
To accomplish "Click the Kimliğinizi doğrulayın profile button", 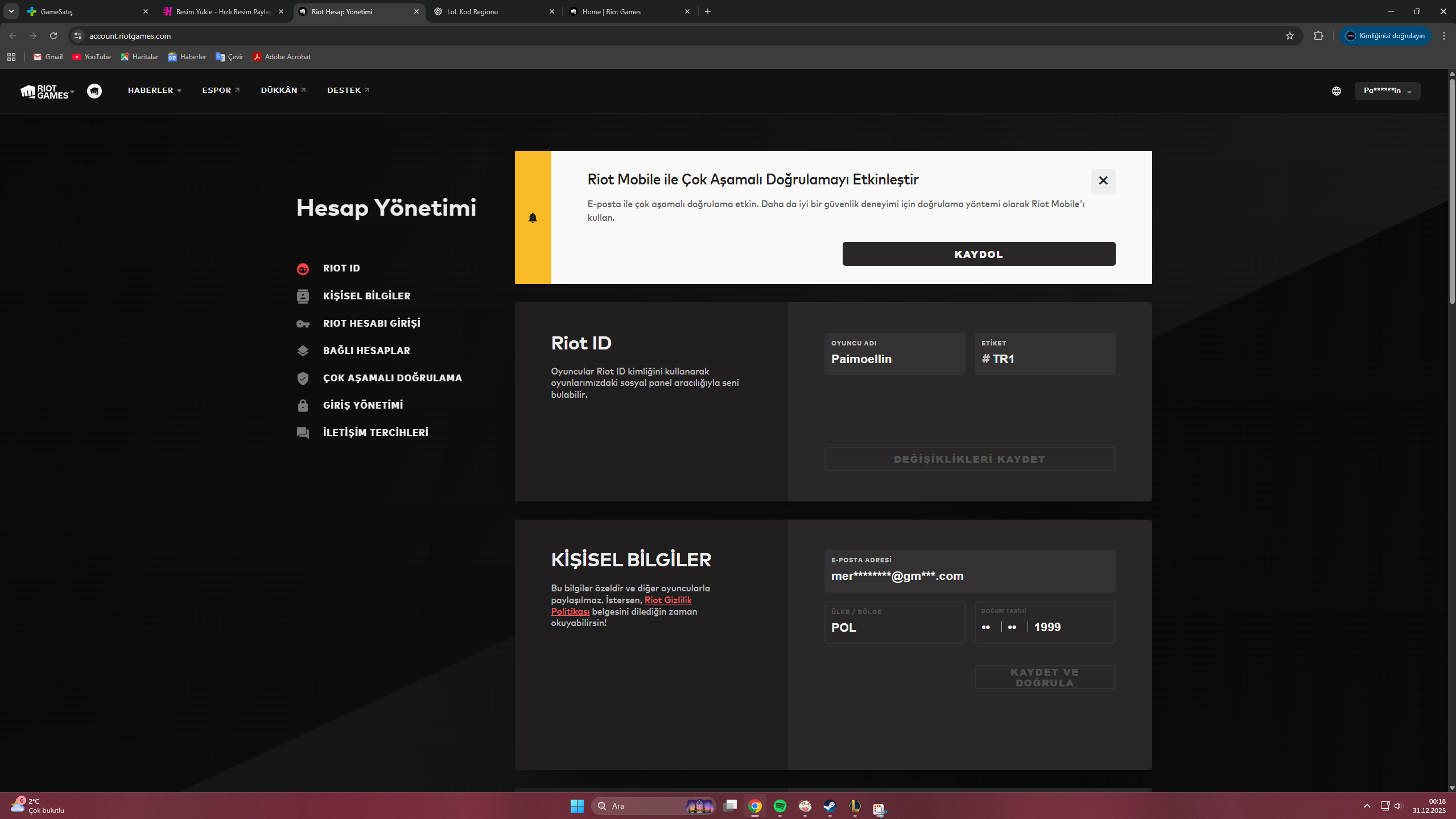I will (x=1385, y=36).
